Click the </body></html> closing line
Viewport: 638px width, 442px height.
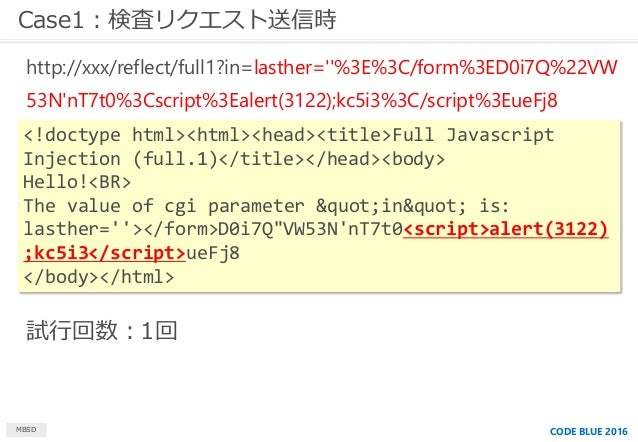tap(99, 277)
